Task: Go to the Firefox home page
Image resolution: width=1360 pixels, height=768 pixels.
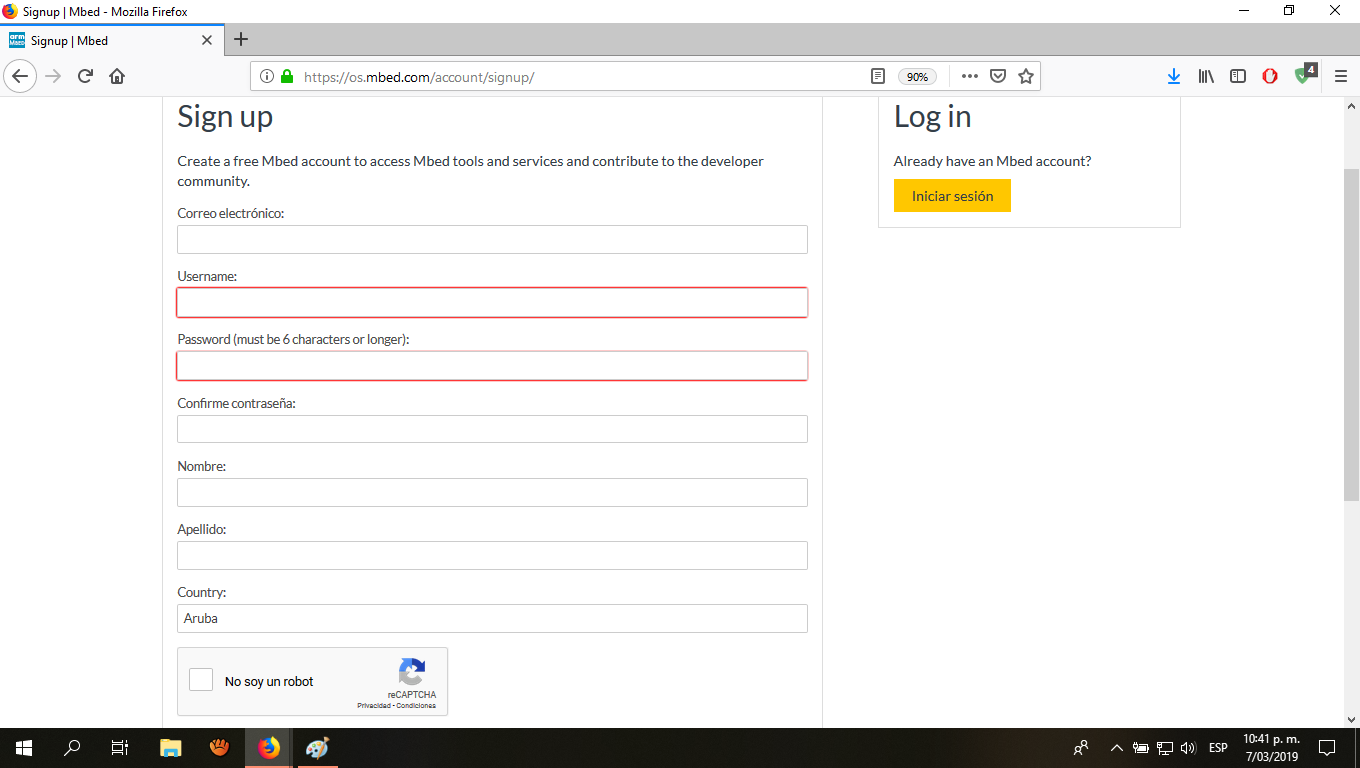Action: [117, 76]
